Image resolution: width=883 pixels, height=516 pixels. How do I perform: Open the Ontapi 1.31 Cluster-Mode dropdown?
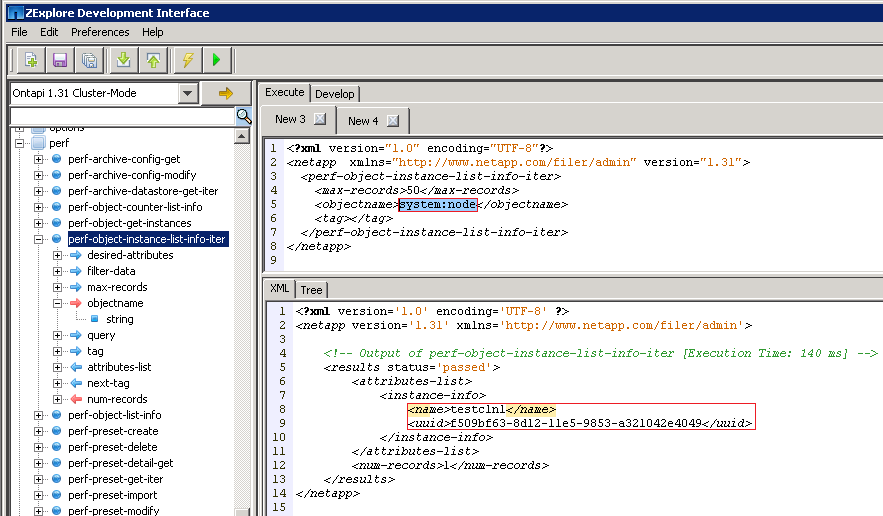click(188, 93)
